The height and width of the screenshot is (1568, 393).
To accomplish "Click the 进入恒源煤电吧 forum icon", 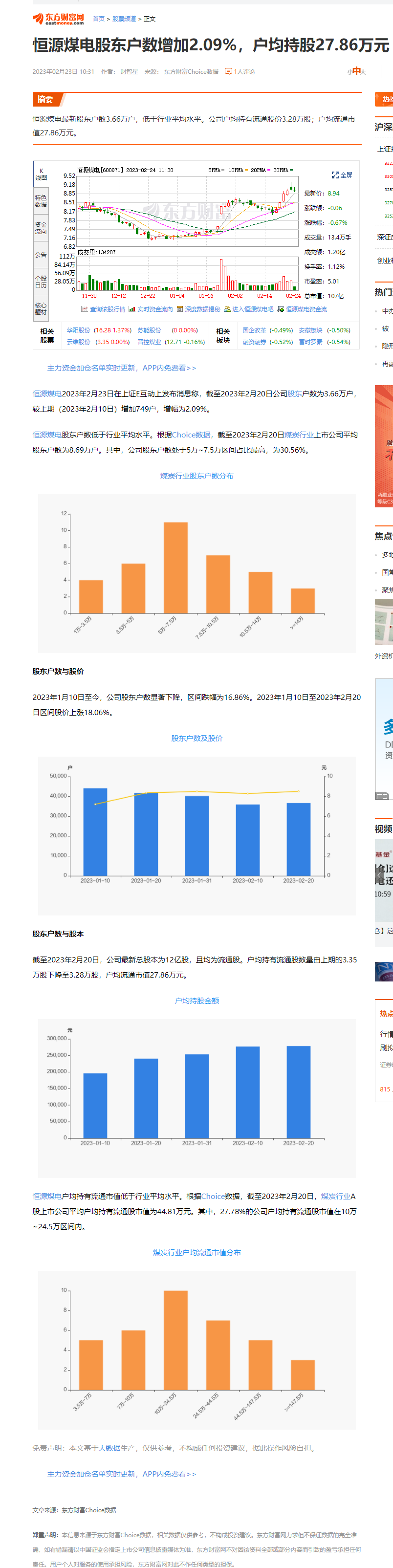I will [227, 309].
